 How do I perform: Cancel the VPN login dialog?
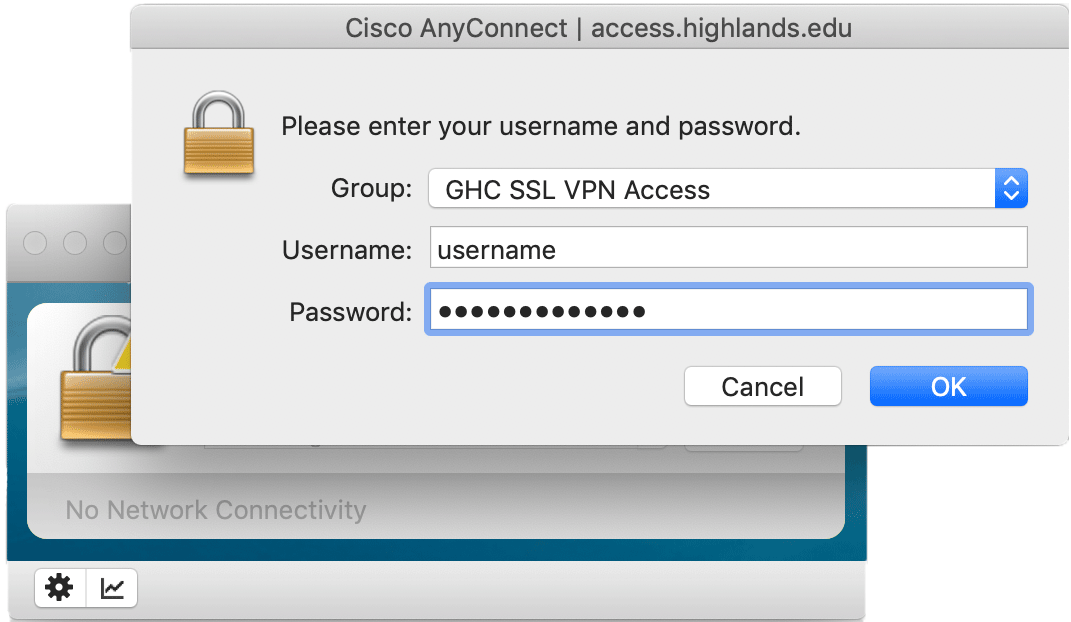762,387
